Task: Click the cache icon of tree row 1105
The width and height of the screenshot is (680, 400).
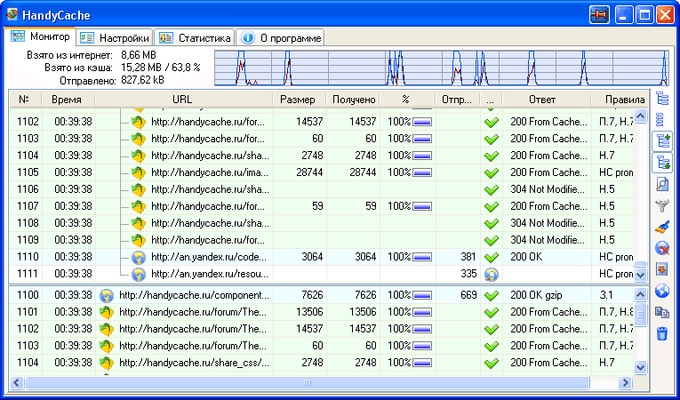Action: click(x=138, y=173)
